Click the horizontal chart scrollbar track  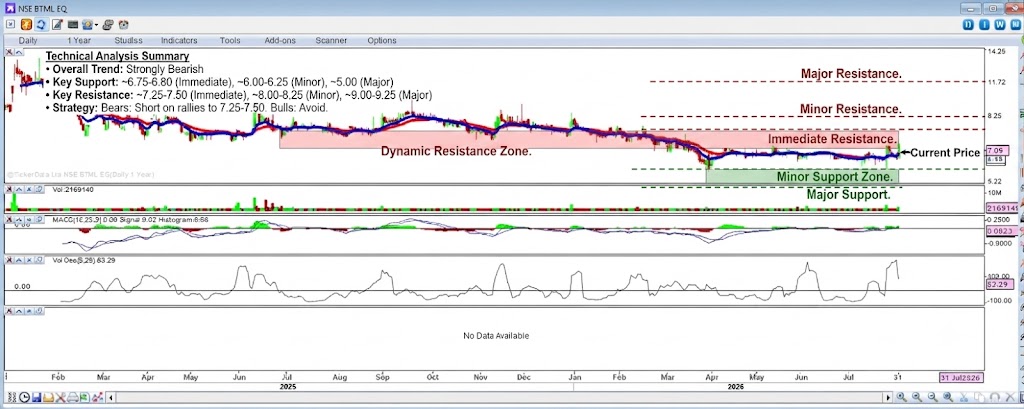click(499, 397)
